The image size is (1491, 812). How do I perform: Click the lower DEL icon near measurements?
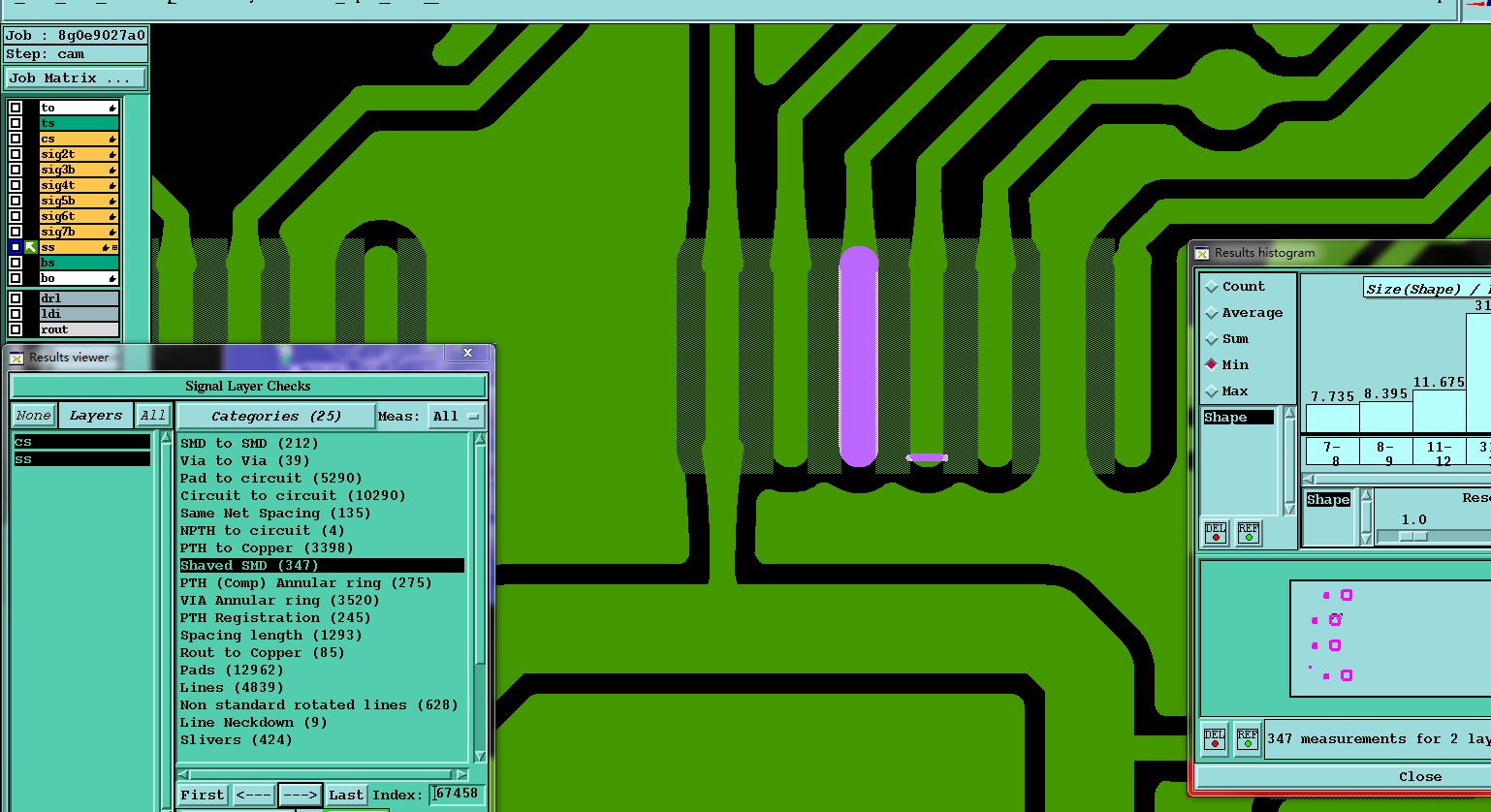[x=1215, y=739]
